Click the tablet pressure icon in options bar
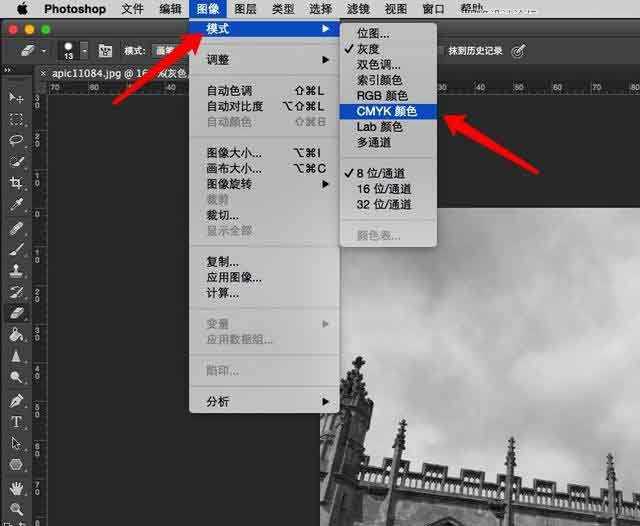Image resolution: width=640 pixels, height=526 pixels. (518, 51)
